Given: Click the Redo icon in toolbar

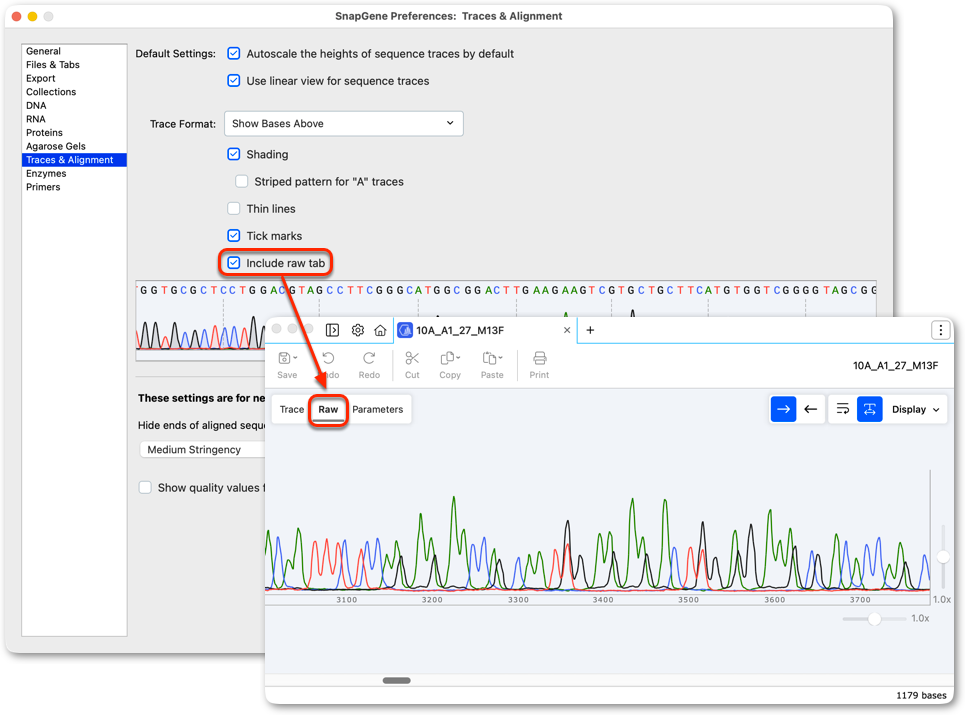Looking at the screenshot, I should (369, 358).
